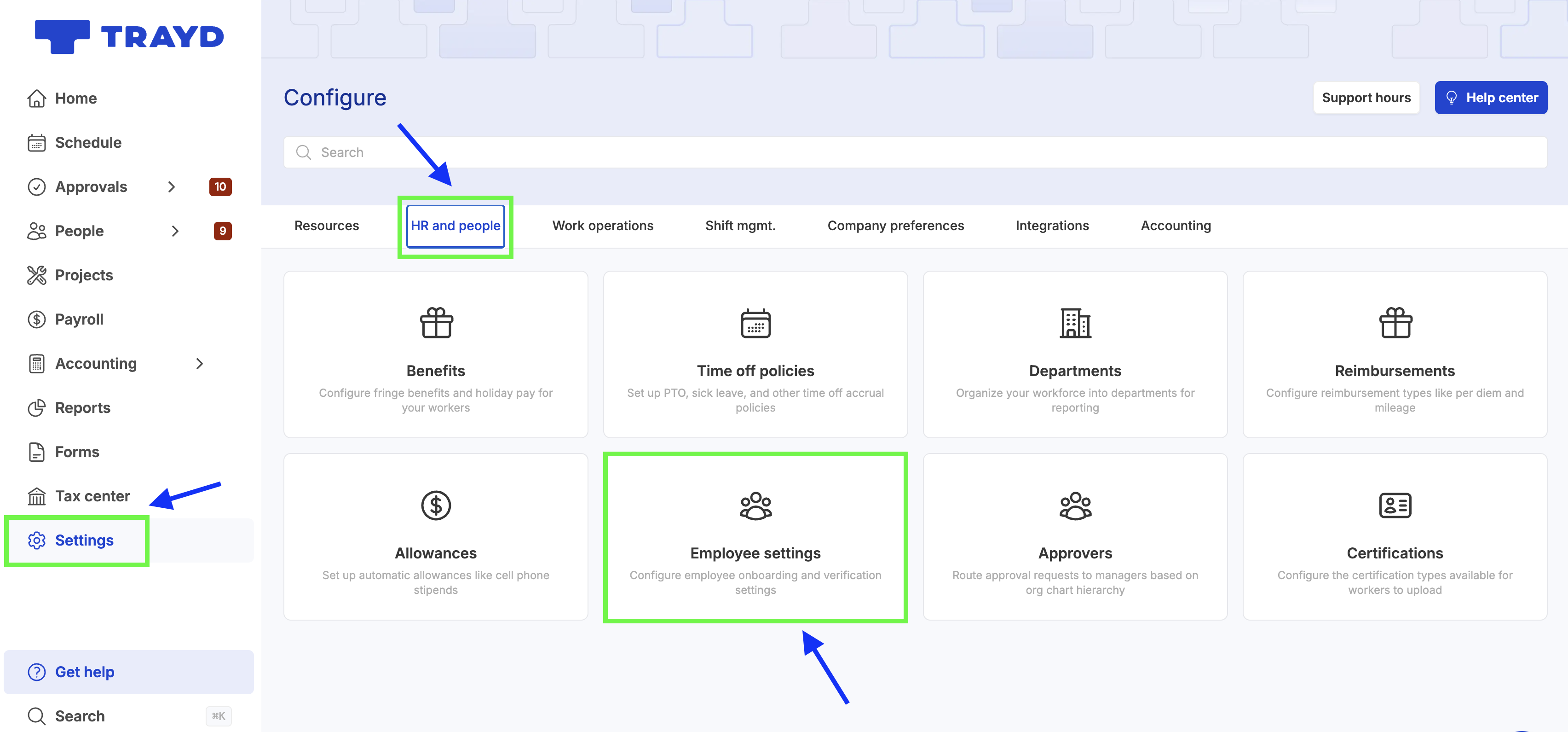This screenshot has width=1568, height=732.
Task: Open the Help center button
Action: click(1491, 98)
